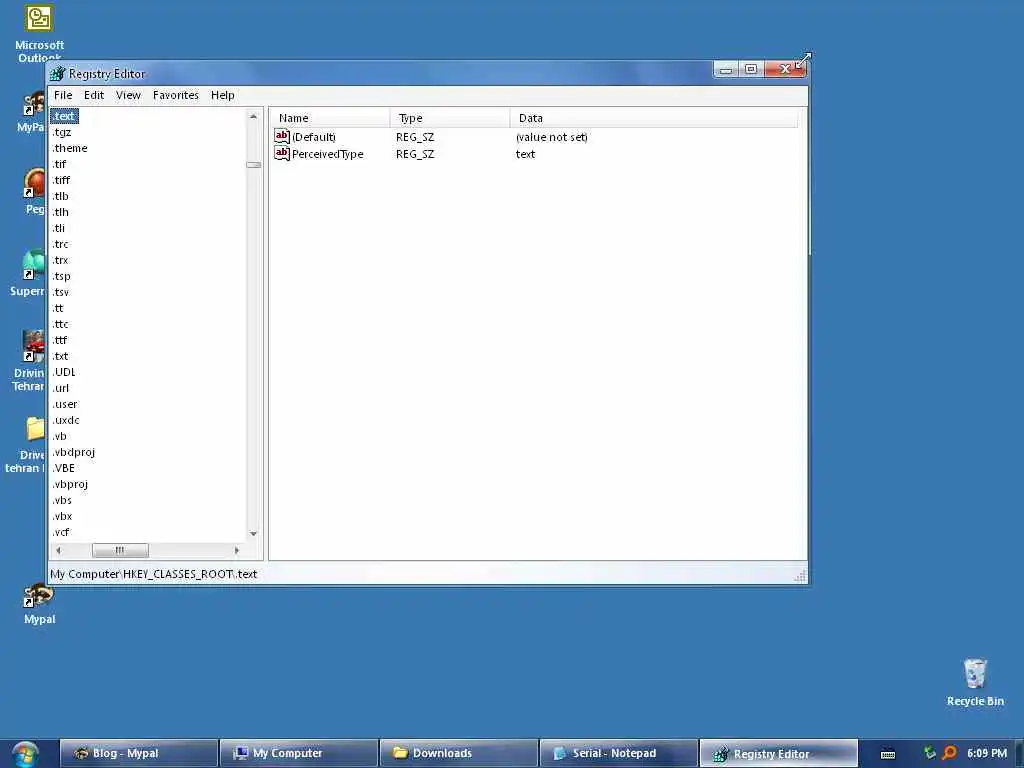Select the .uxdc key
This screenshot has width=1024, height=768.
(65, 421)
